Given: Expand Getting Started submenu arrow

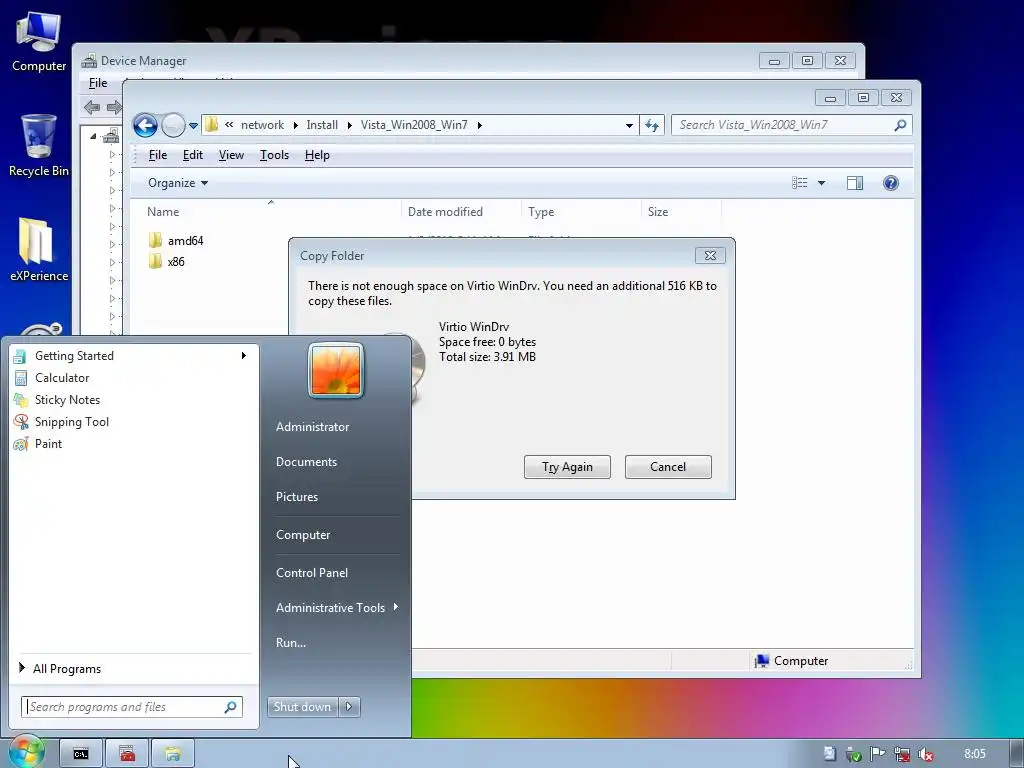Looking at the screenshot, I should [x=244, y=356].
